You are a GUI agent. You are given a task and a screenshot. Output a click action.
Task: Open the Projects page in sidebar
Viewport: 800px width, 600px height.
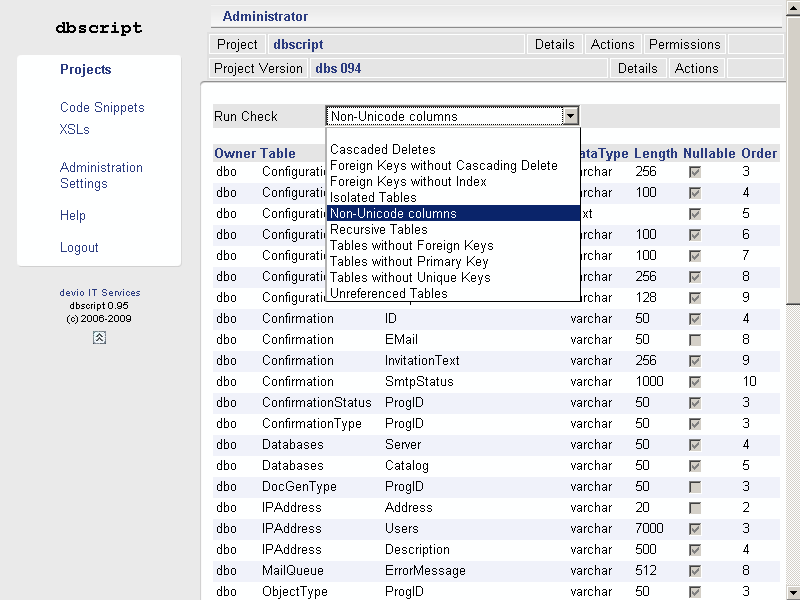point(86,69)
